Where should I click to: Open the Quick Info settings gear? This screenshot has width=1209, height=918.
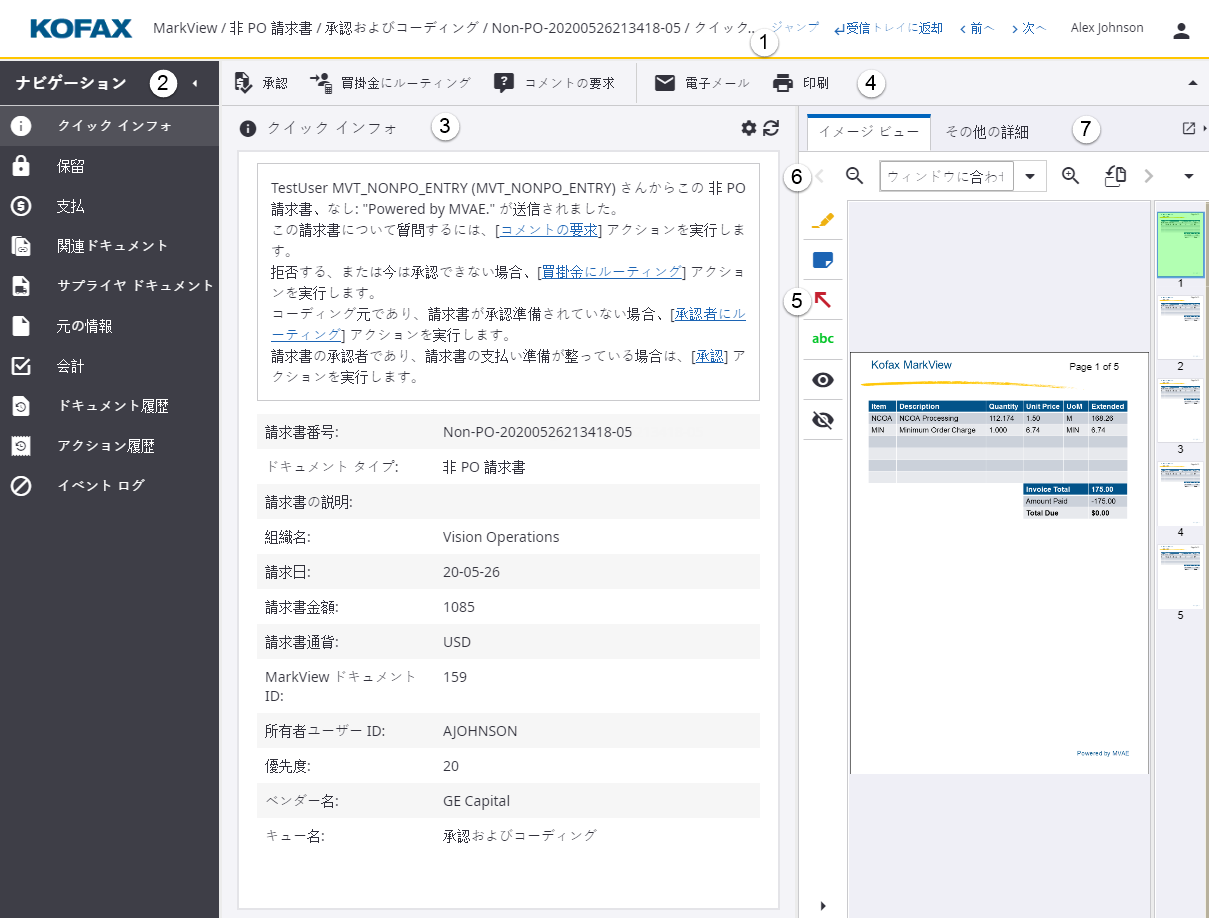click(x=748, y=128)
